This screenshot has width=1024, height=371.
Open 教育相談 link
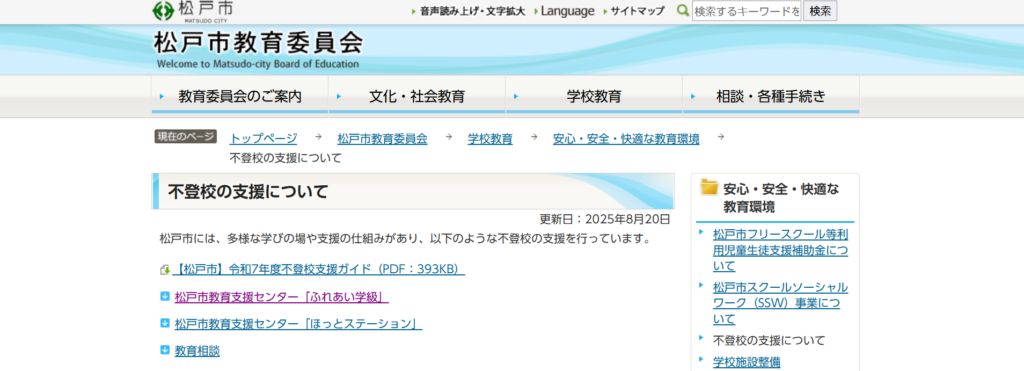click(x=197, y=351)
